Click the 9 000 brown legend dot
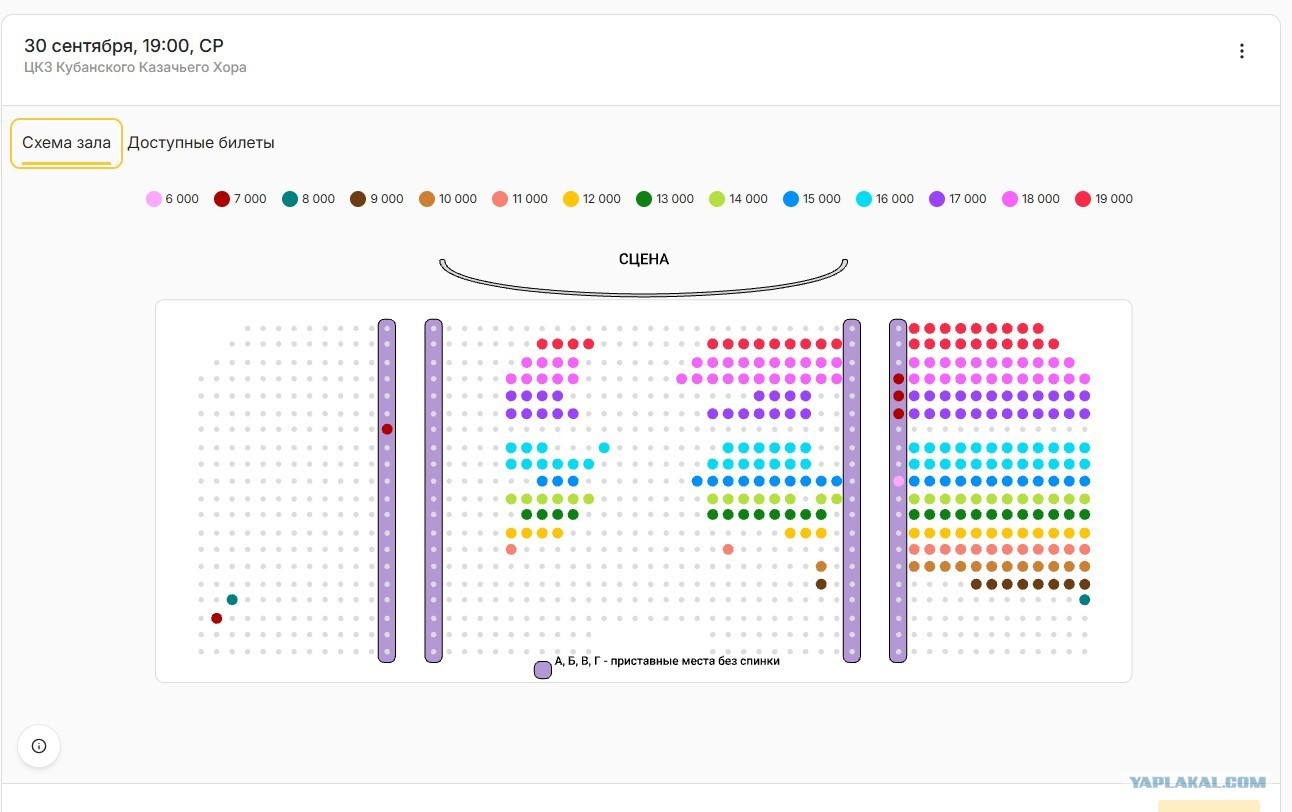 (x=358, y=199)
